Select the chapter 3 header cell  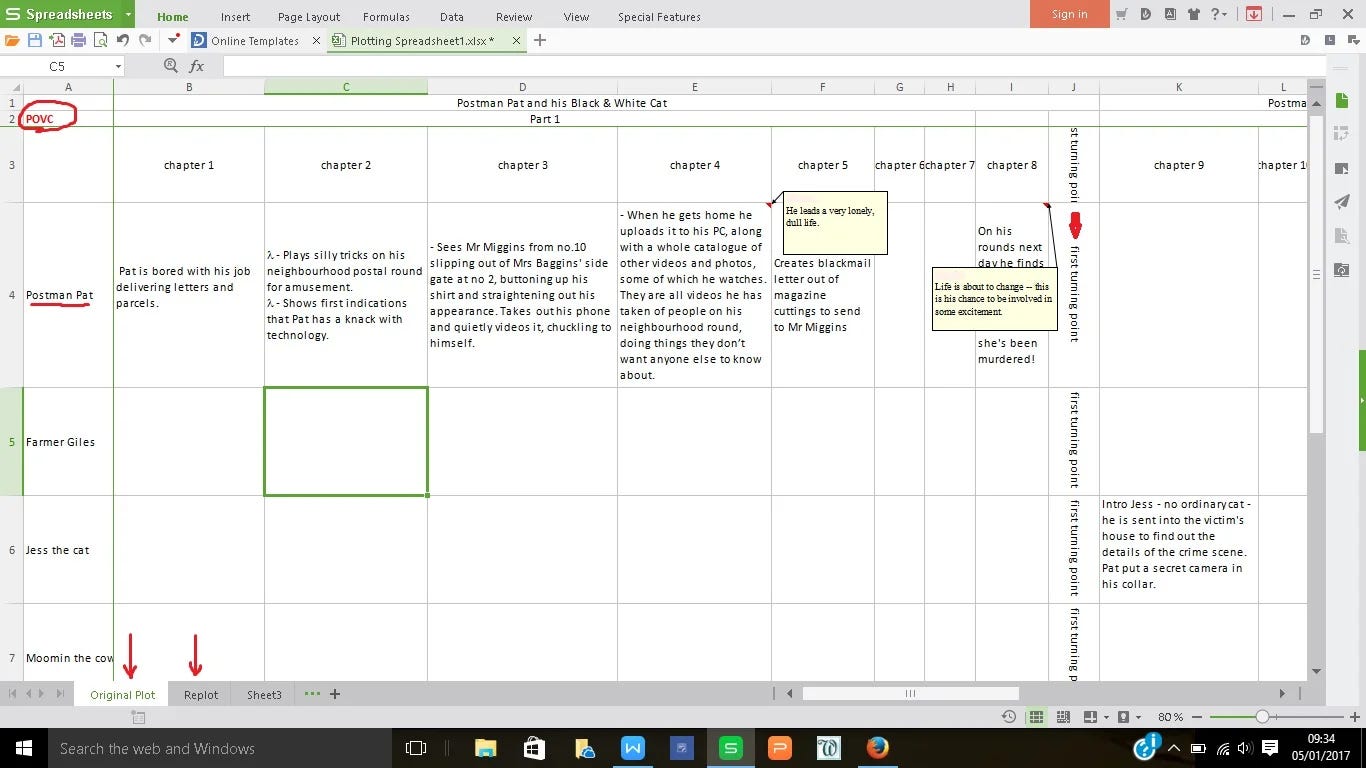point(522,165)
